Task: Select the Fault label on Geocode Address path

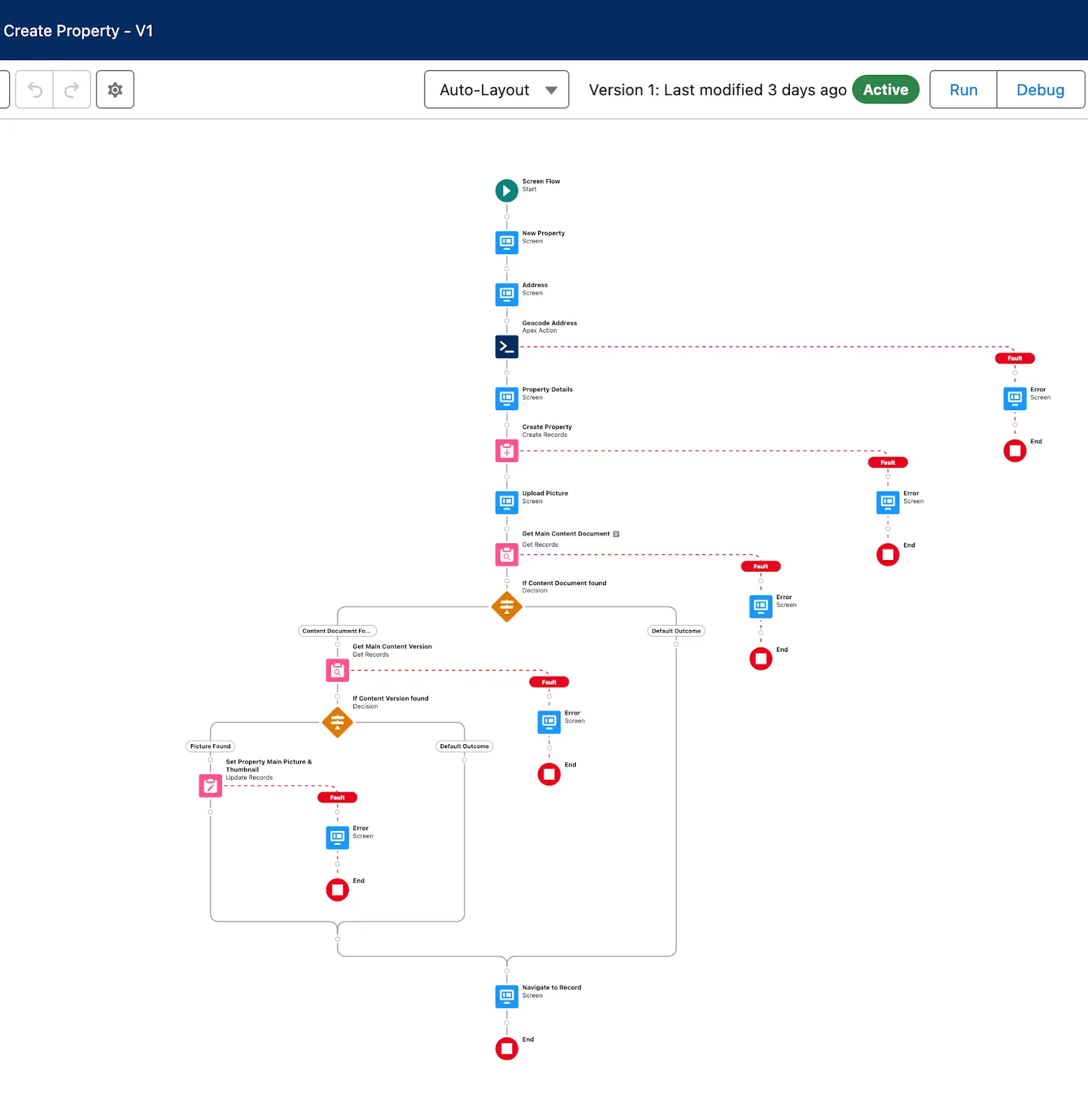Action: pos(1015,358)
